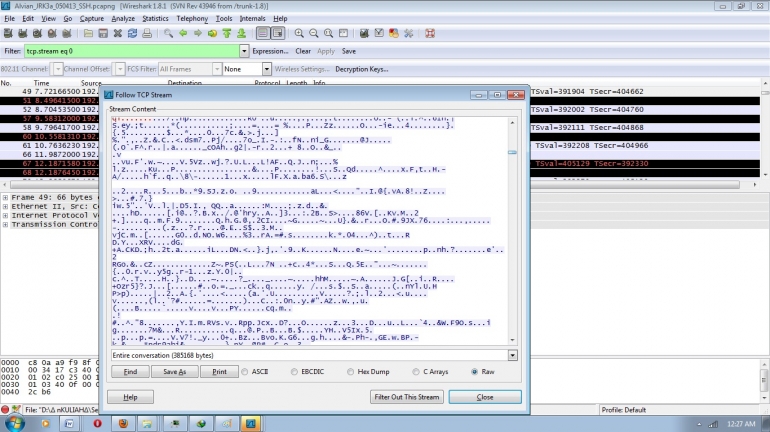Jump to first packet icon
Image resolution: width=770 pixels, height=432 pixels.
pyautogui.click(x=227, y=33)
